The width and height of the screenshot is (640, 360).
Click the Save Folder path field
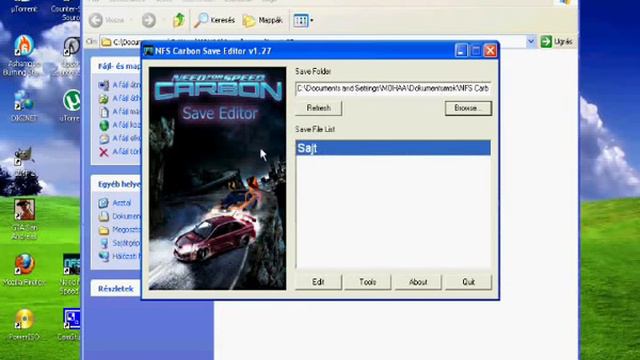pyautogui.click(x=393, y=88)
